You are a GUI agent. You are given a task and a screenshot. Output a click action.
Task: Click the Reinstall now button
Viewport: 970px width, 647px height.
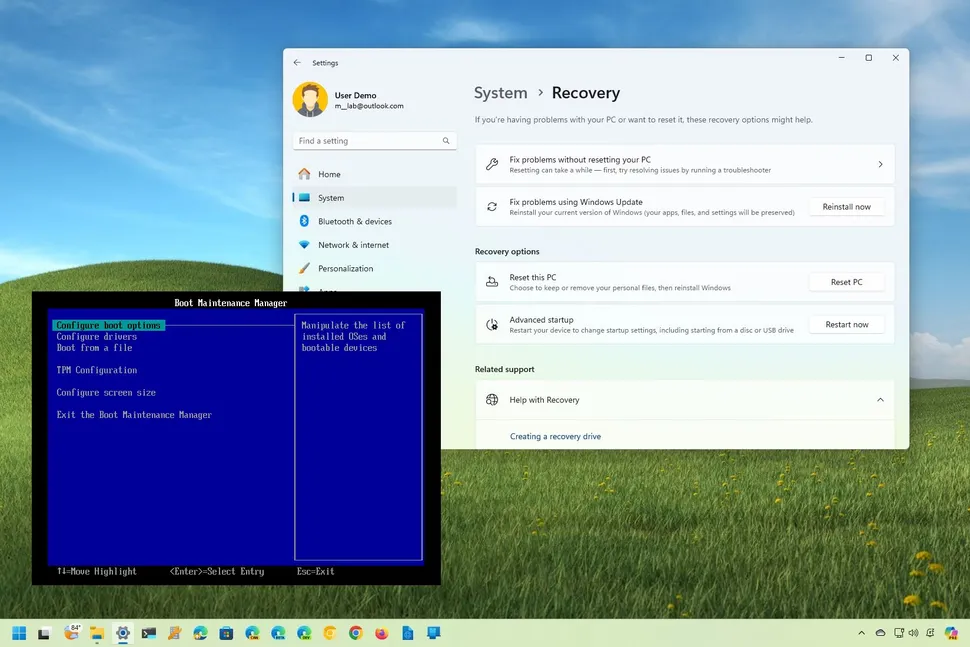(846, 207)
